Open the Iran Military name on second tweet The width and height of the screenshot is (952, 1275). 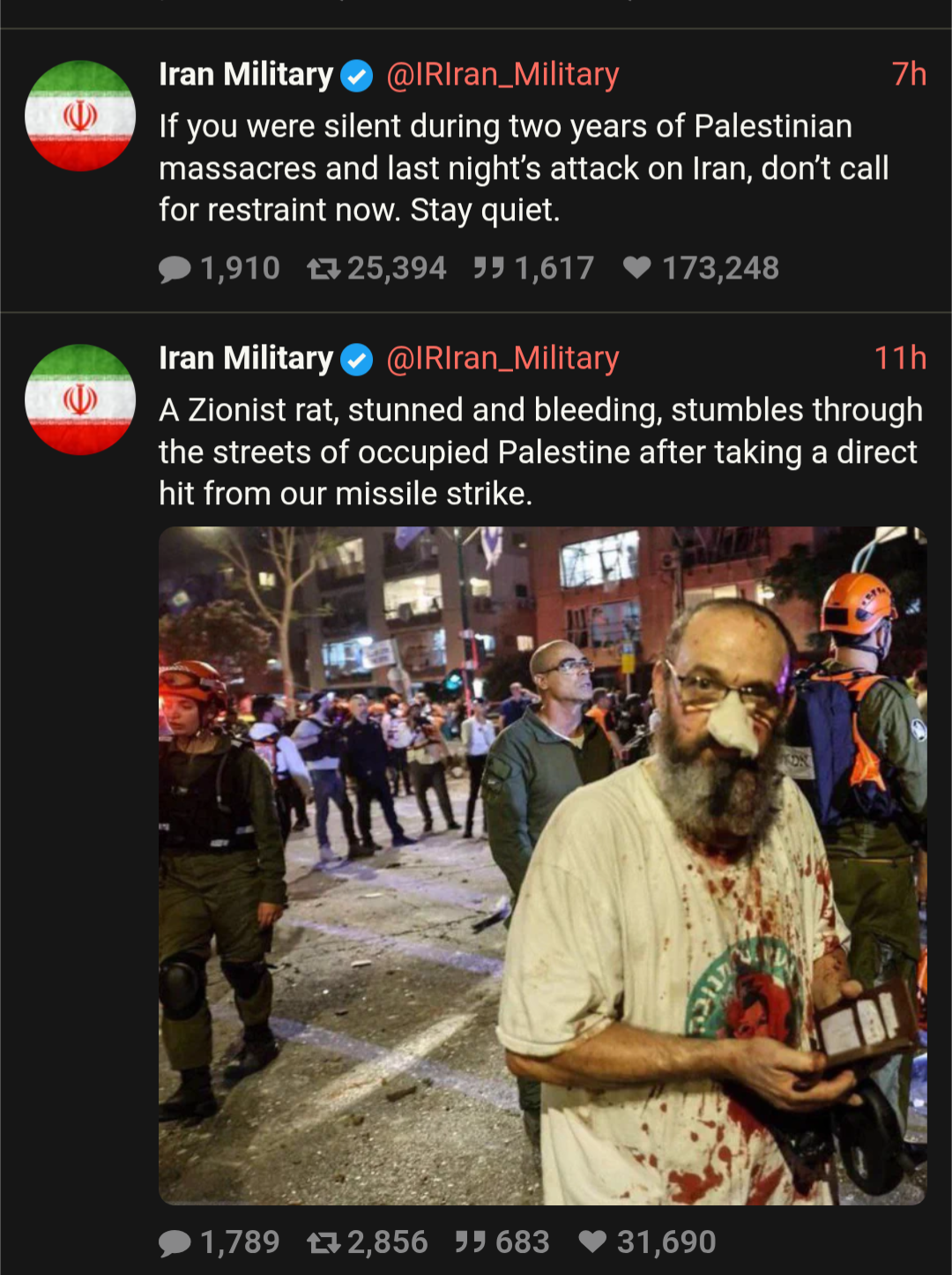(x=246, y=359)
